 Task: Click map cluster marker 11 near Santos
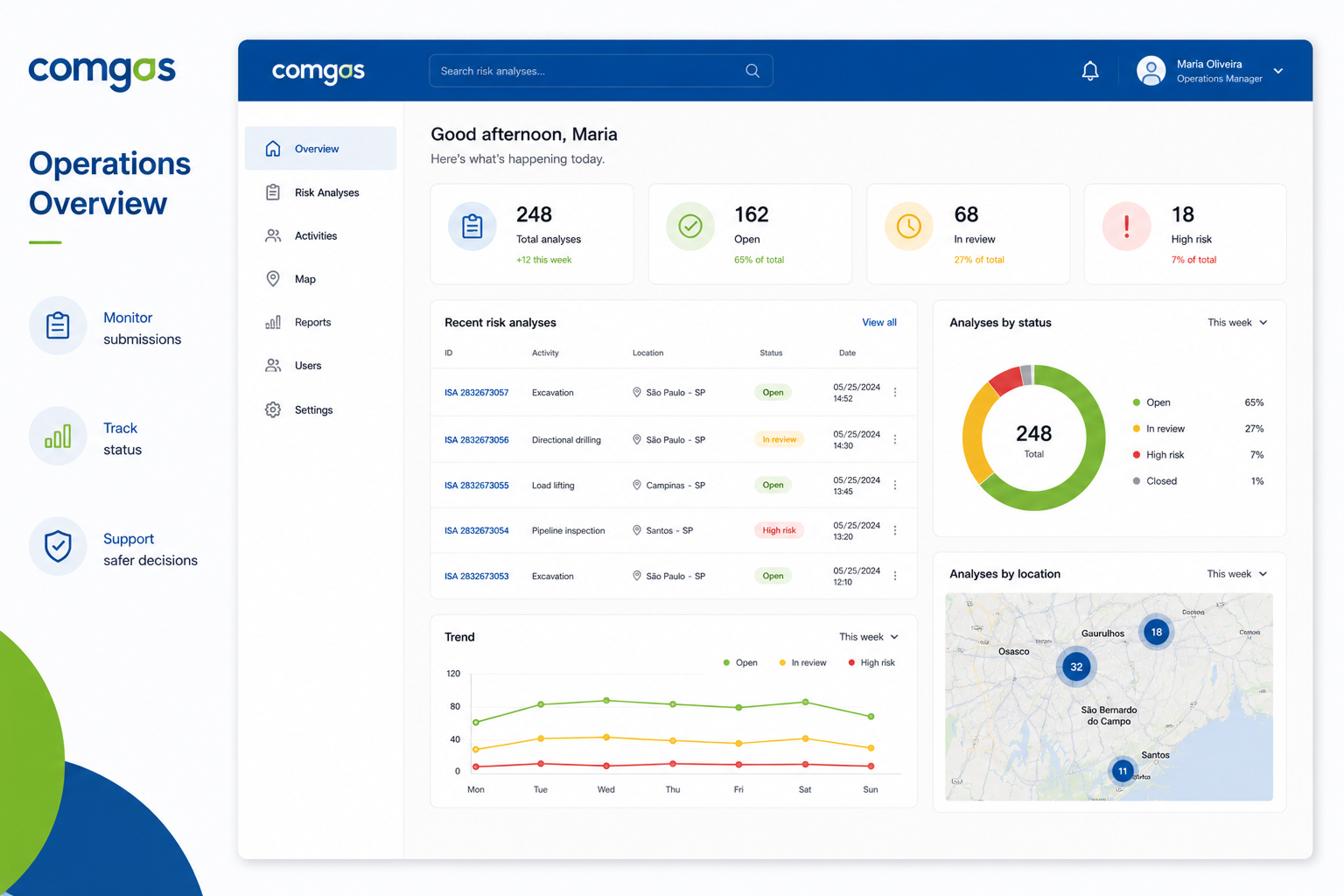click(x=1123, y=771)
